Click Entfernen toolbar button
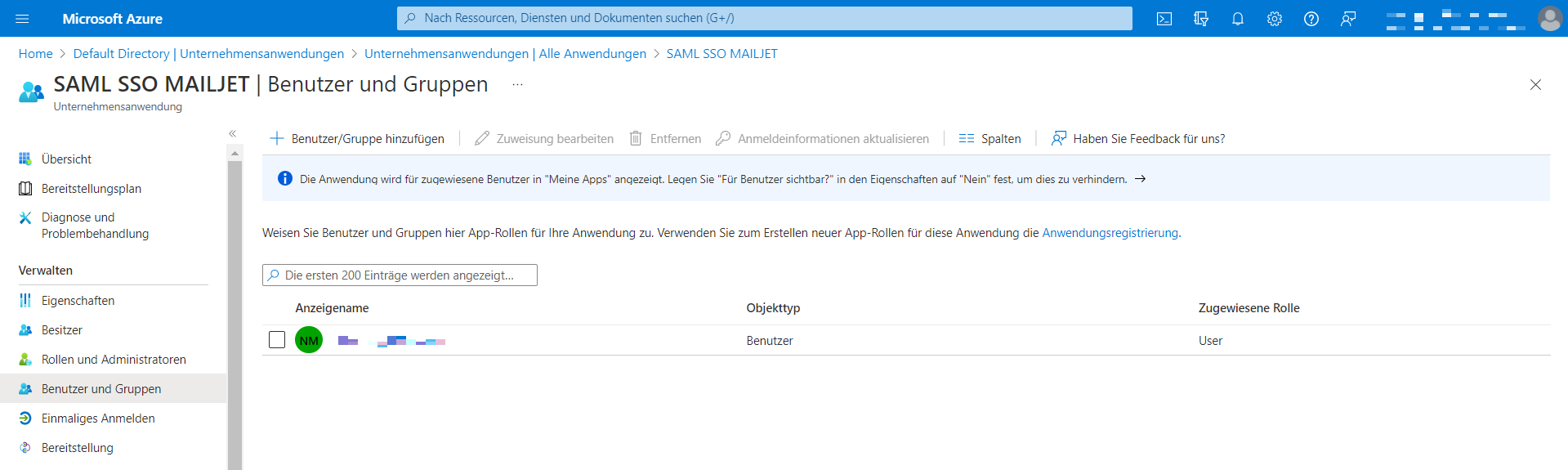 click(665, 139)
